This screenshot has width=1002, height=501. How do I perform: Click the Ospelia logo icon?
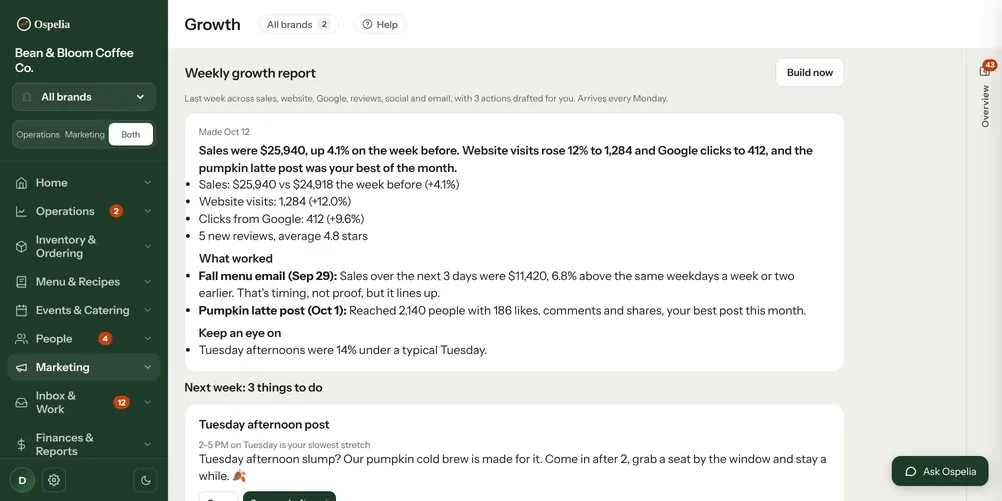click(24, 24)
